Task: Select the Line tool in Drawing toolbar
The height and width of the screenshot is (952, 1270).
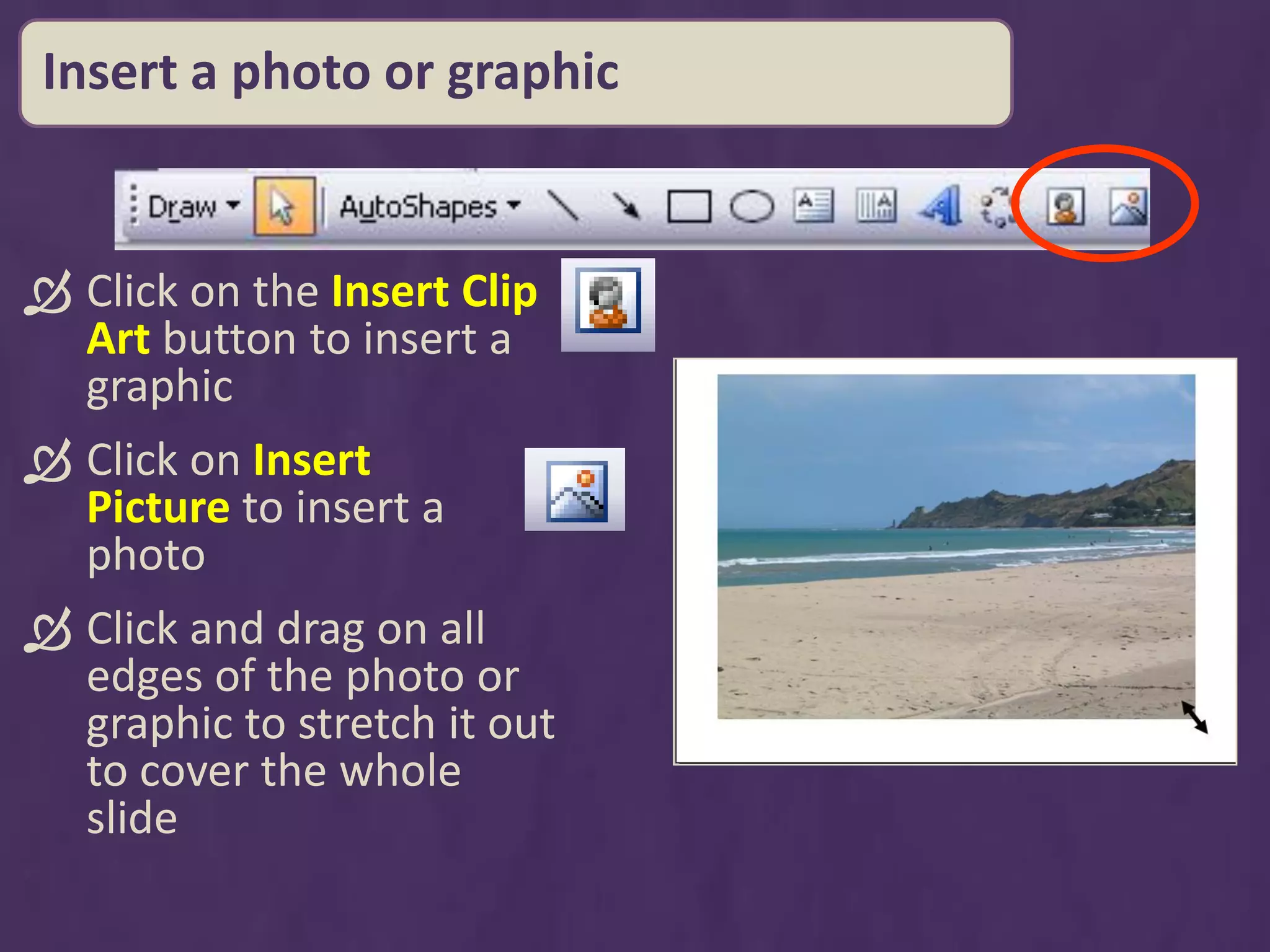Action: point(563,206)
